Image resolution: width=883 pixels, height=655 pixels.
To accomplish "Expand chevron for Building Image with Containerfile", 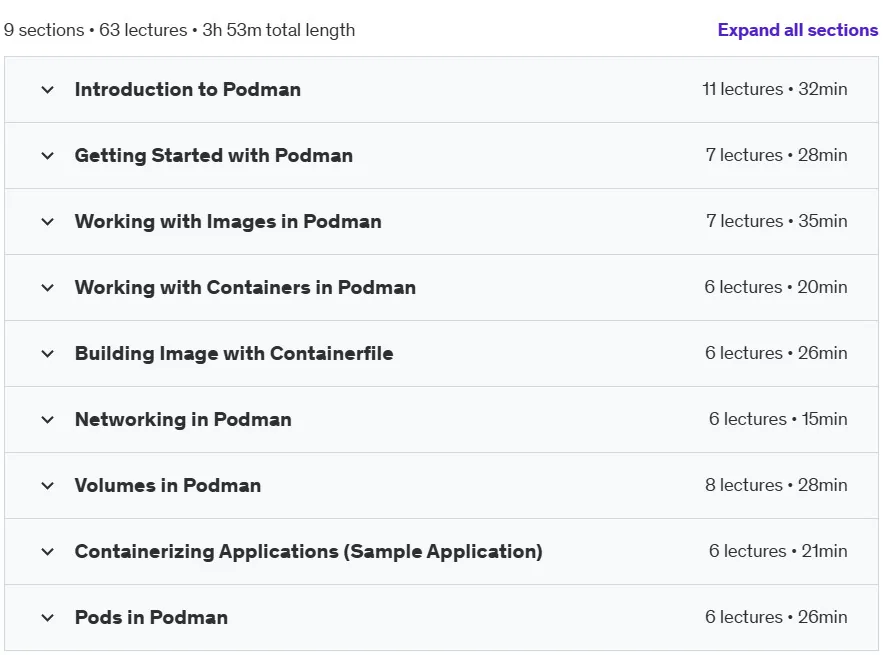I will tap(48, 354).
